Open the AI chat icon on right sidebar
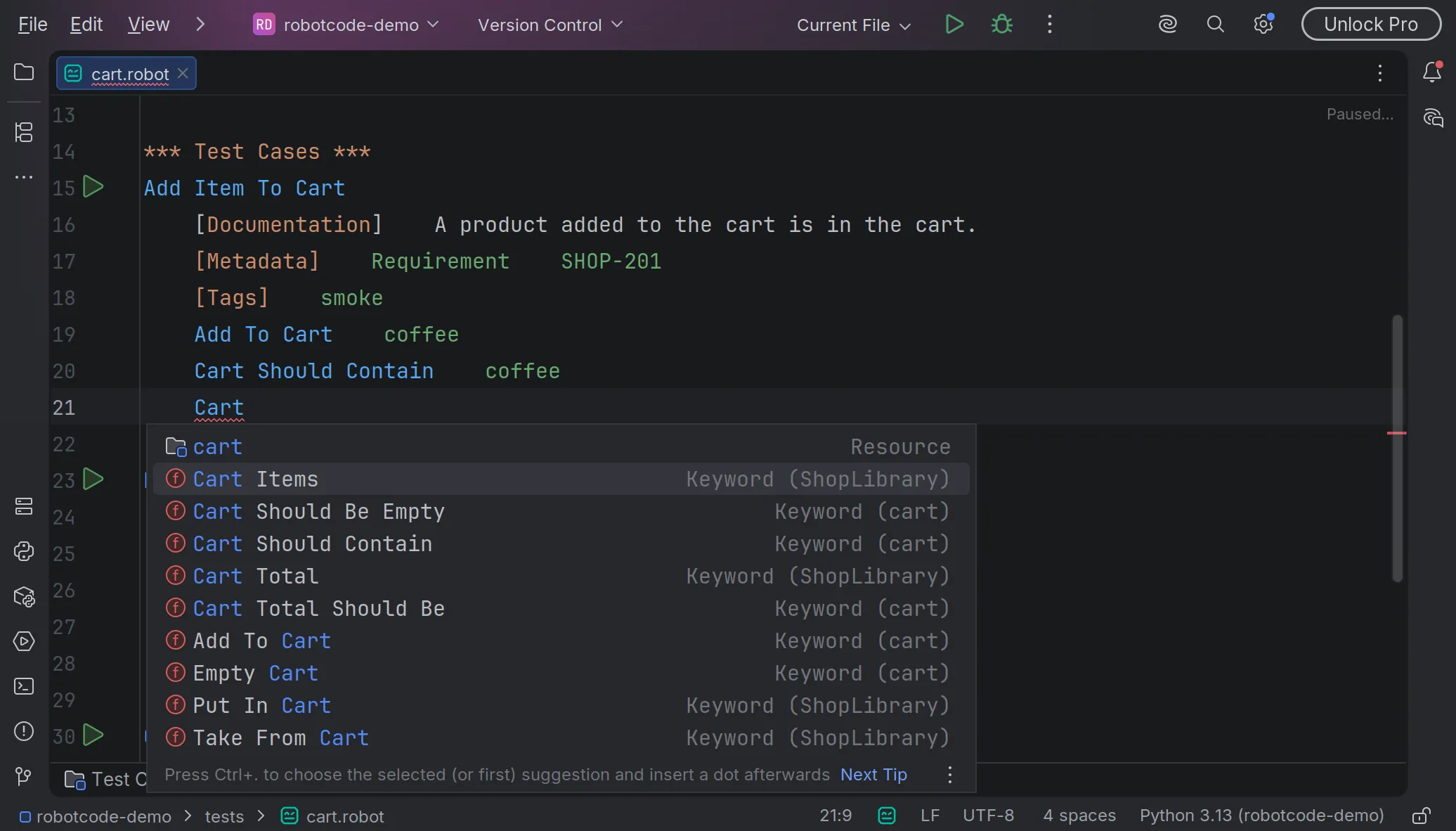This screenshot has height=831, width=1456. point(1433,118)
